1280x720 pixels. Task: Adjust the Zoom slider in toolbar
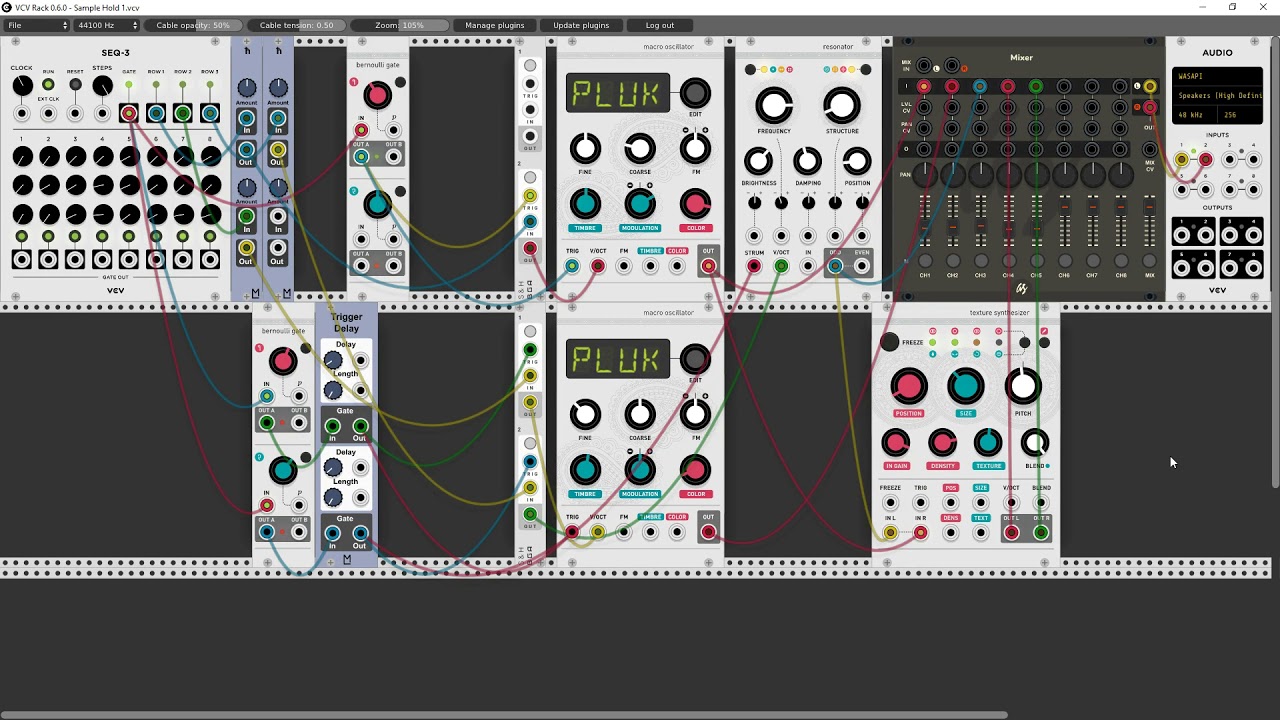399,25
